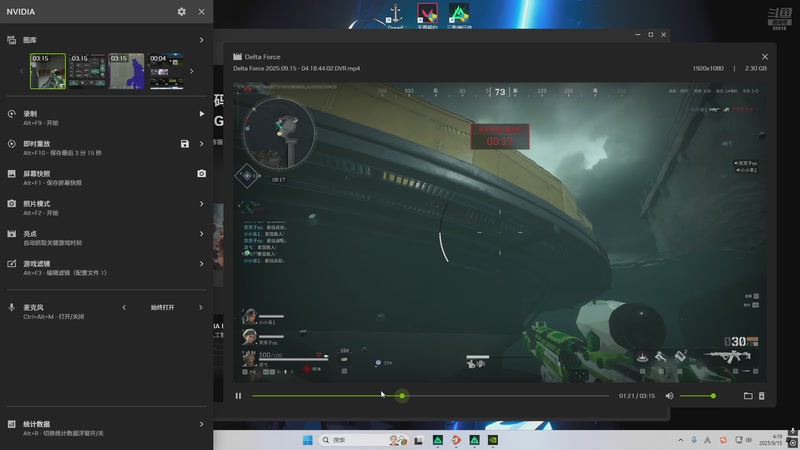
Task: Open NVIDIA overlay settings gear
Action: (182, 11)
